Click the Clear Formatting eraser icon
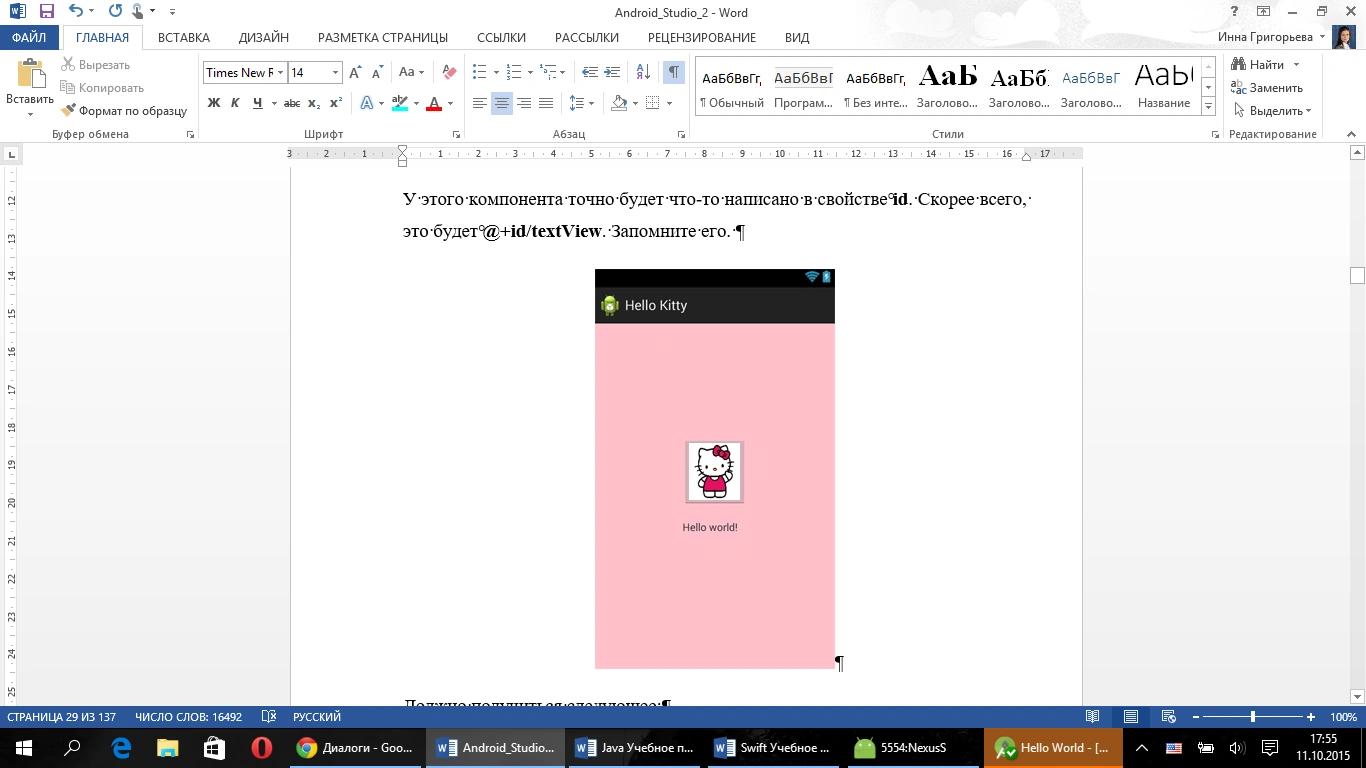This screenshot has width=1366, height=768. pos(449,72)
